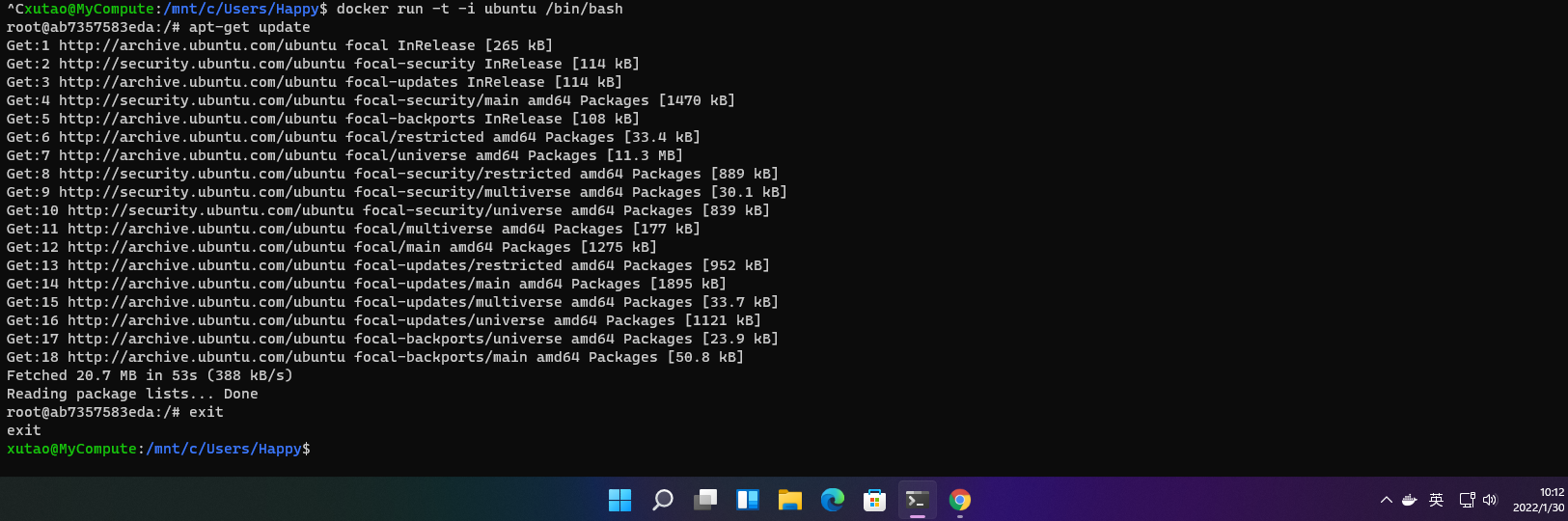The image size is (1568, 521).
Task: Click the 'Get:2' focal-security InRelease line
Action: [x=323, y=64]
